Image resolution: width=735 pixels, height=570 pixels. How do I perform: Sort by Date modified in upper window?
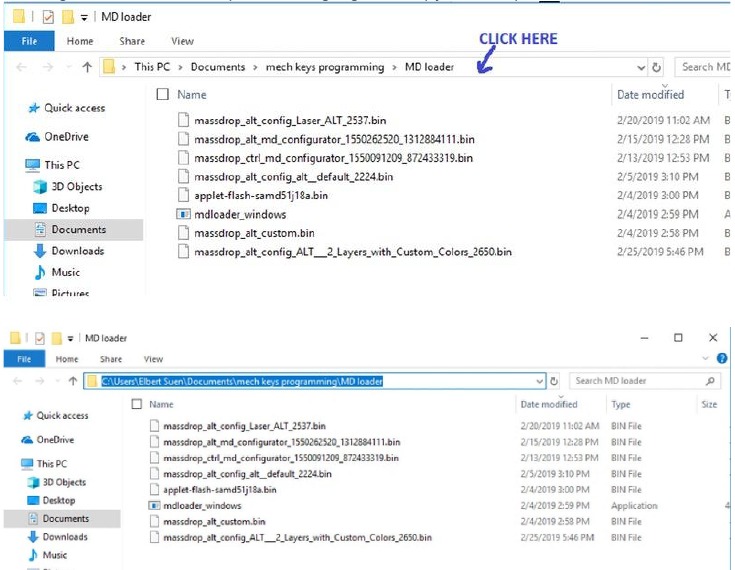650,95
